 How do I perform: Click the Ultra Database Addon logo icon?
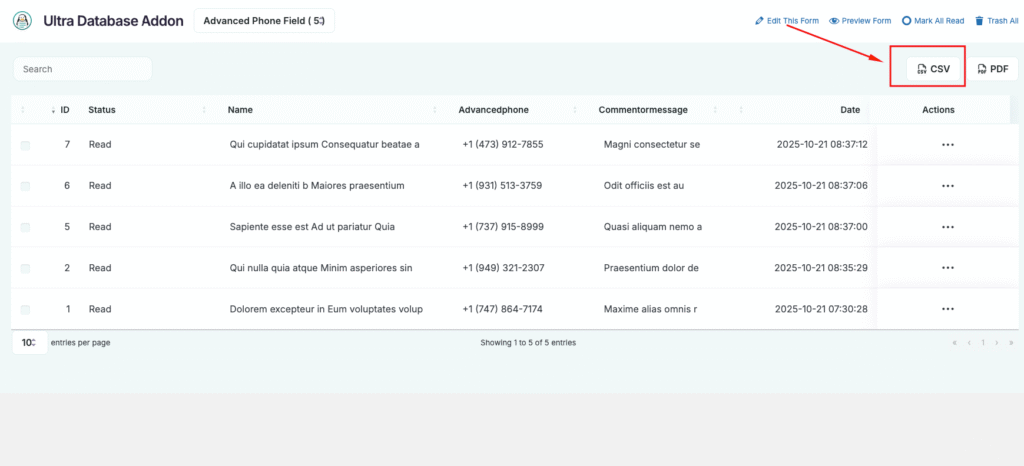(23, 21)
